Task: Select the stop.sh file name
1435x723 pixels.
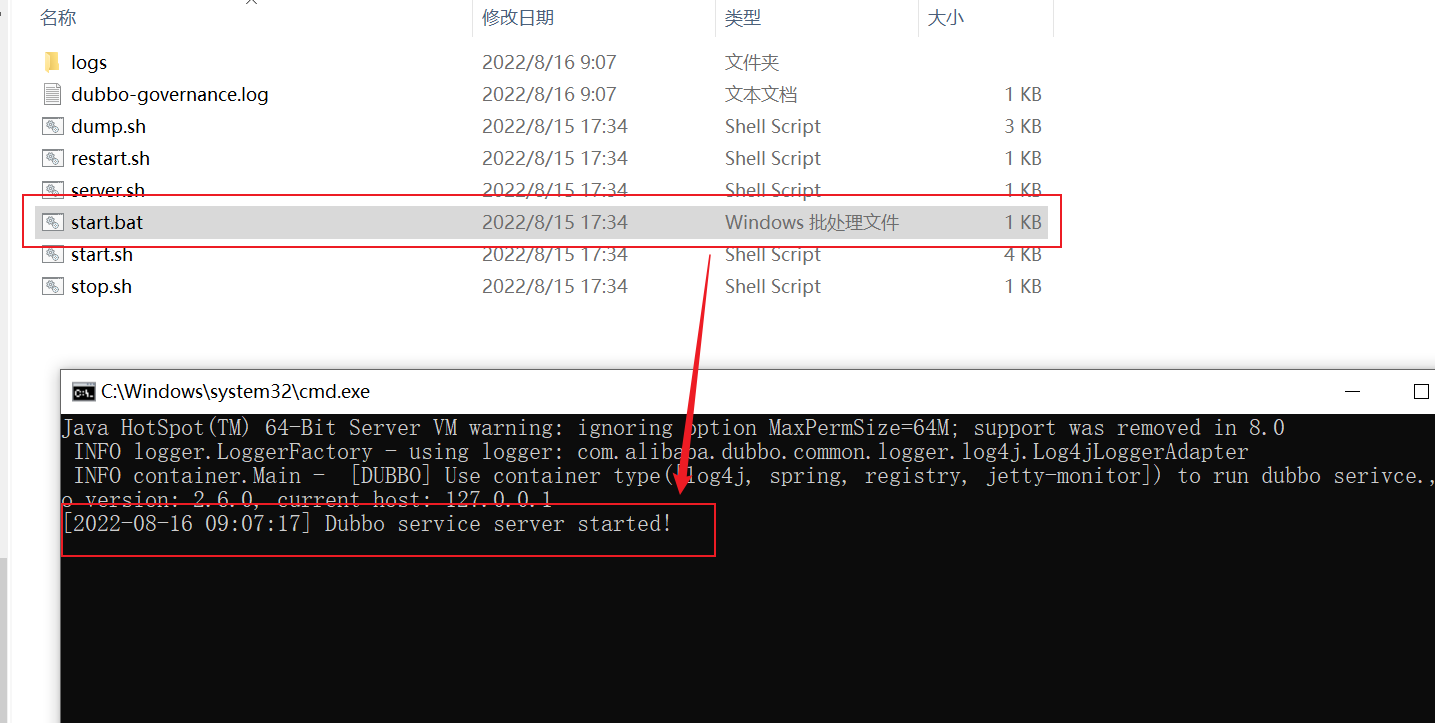Action: [101, 286]
